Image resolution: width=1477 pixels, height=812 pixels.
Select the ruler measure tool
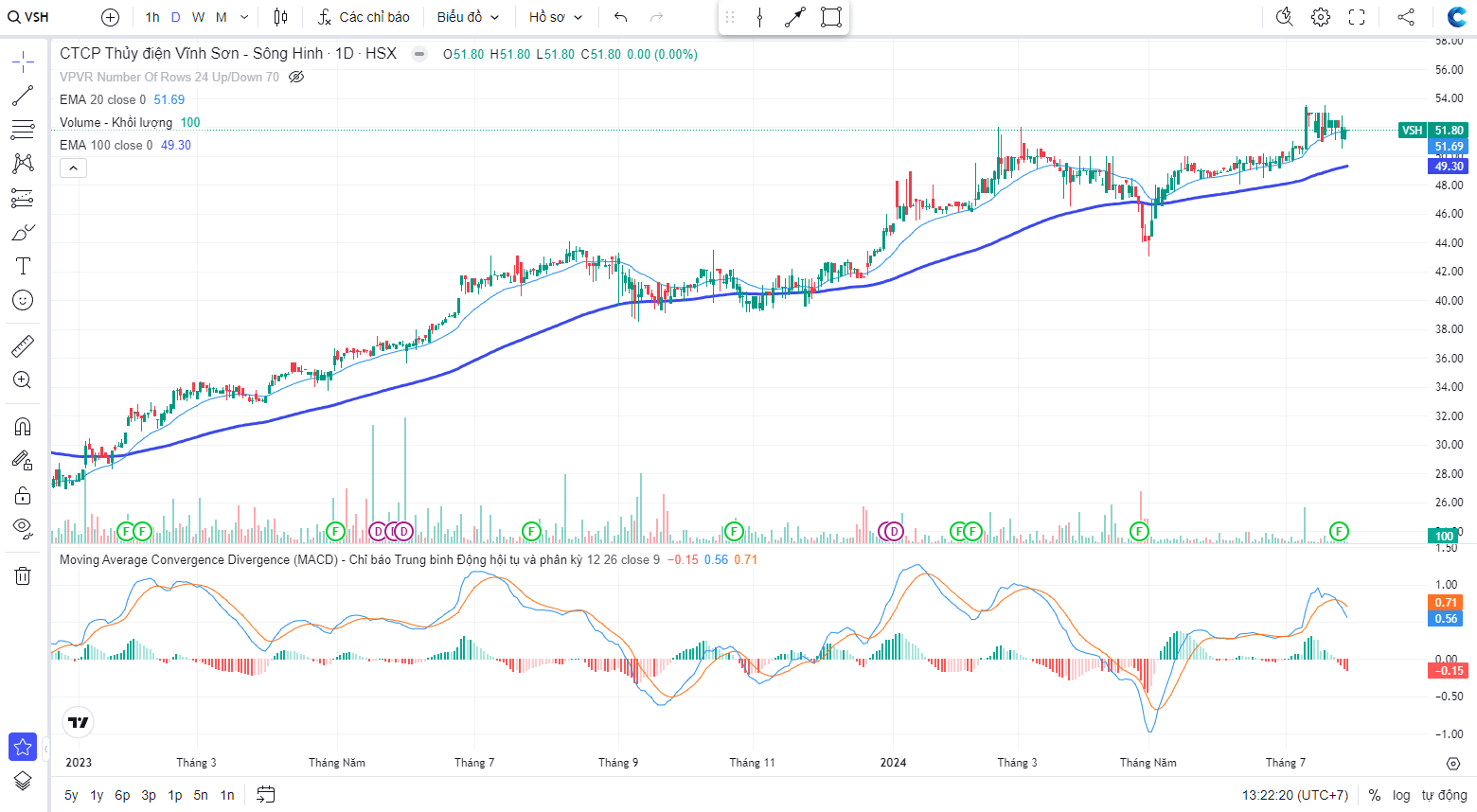tap(23, 346)
